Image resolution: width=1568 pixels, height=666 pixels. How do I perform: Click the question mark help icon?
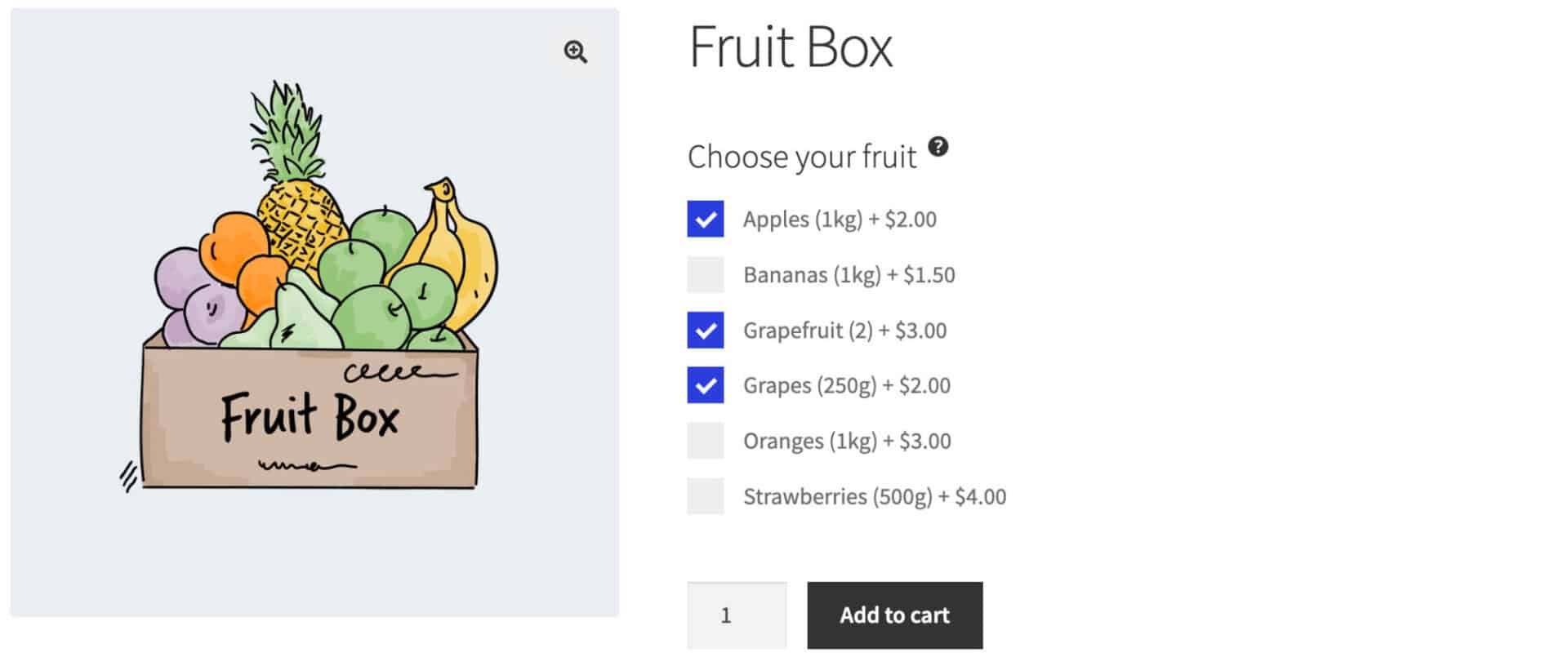coord(938,147)
